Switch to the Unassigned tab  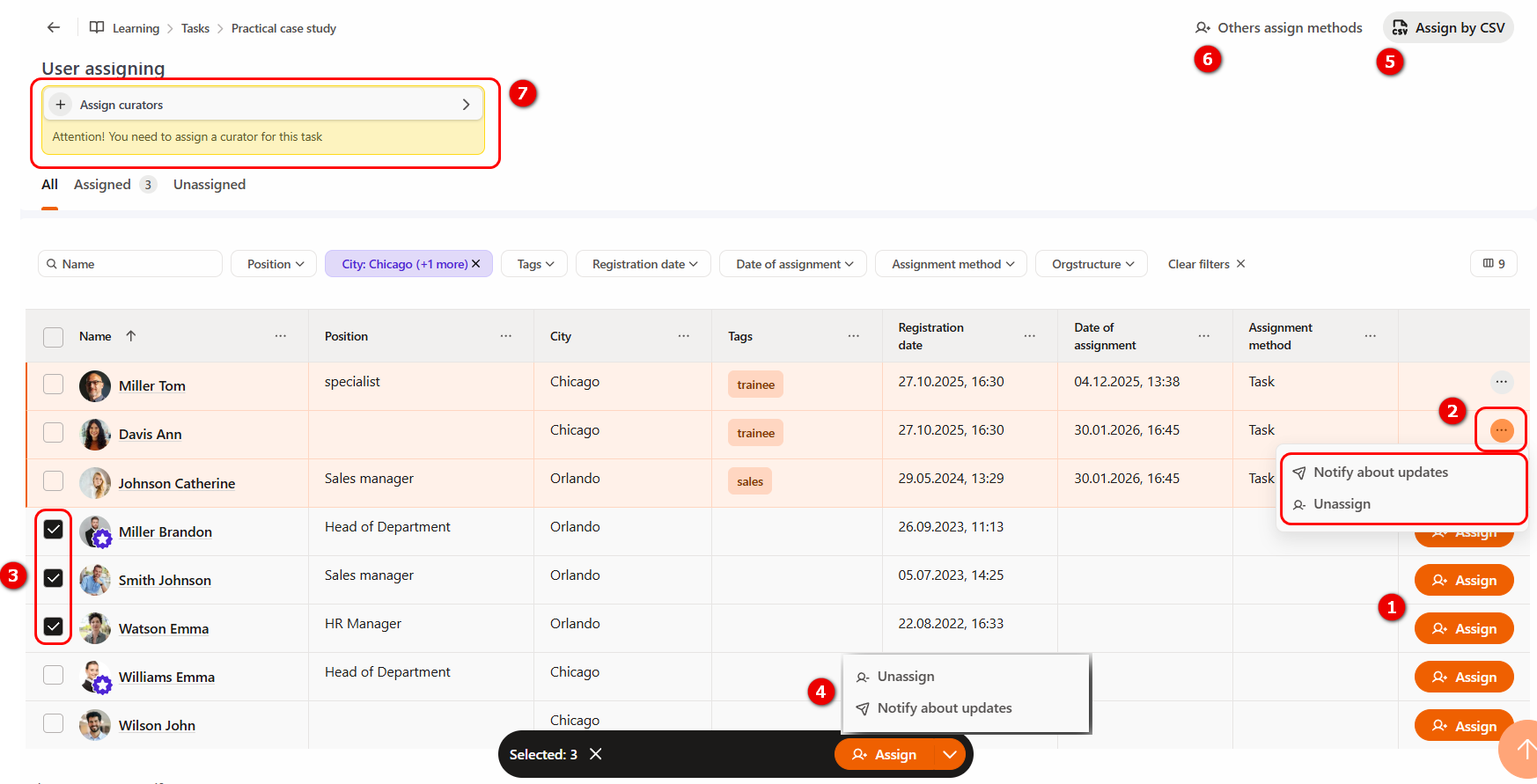[209, 185]
